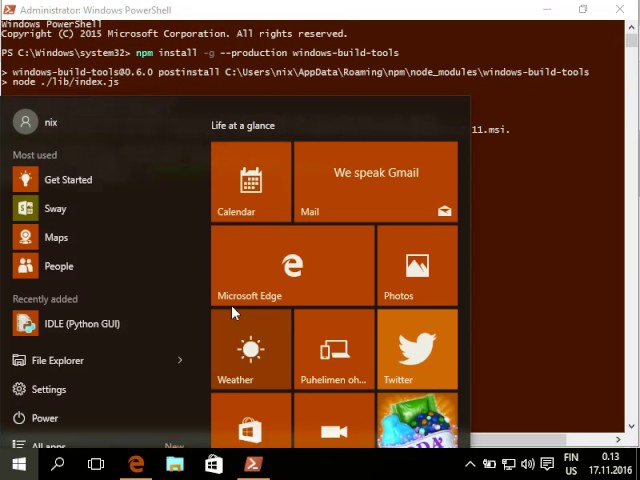Viewport: 640px width, 480px height.
Task: Click the PowerShell horizontal scrollbar right arrow
Action: [618, 440]
